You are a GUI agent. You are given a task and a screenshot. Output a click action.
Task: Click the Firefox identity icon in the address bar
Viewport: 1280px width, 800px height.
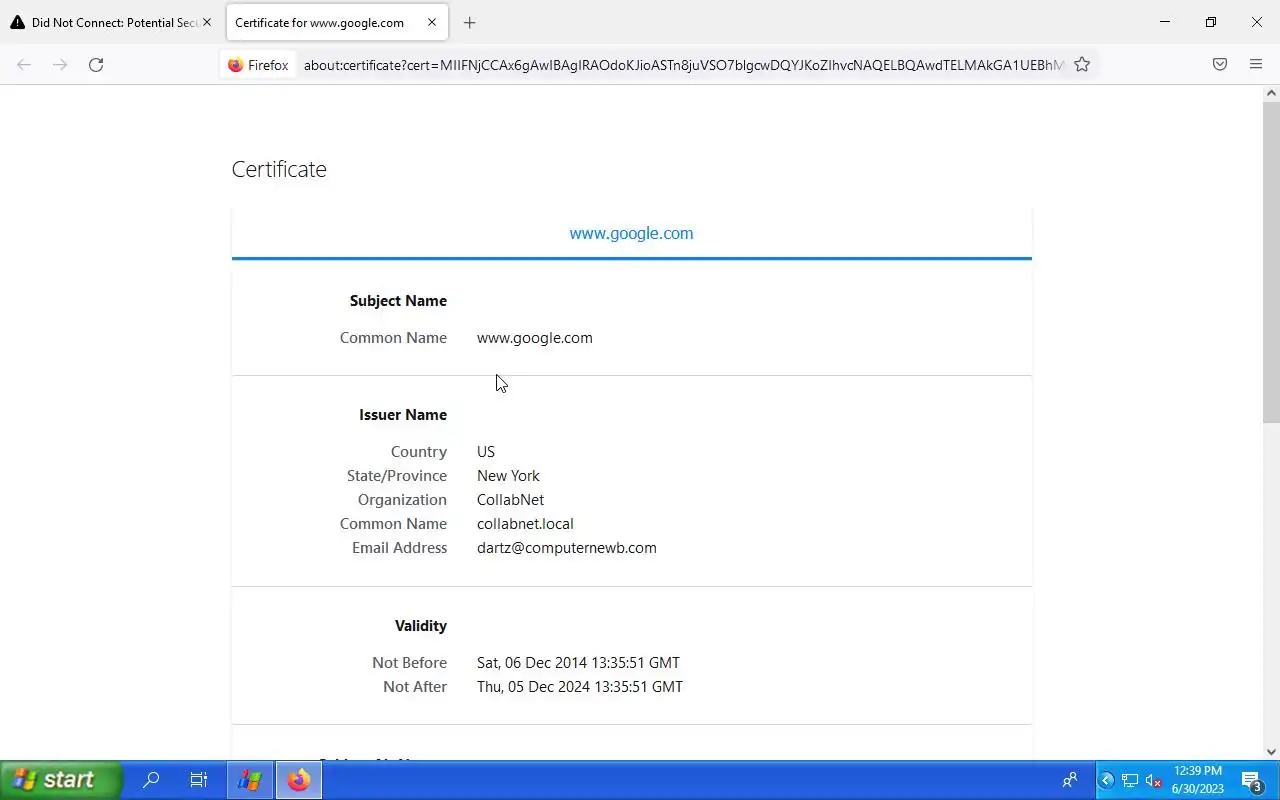coord(258,65)
